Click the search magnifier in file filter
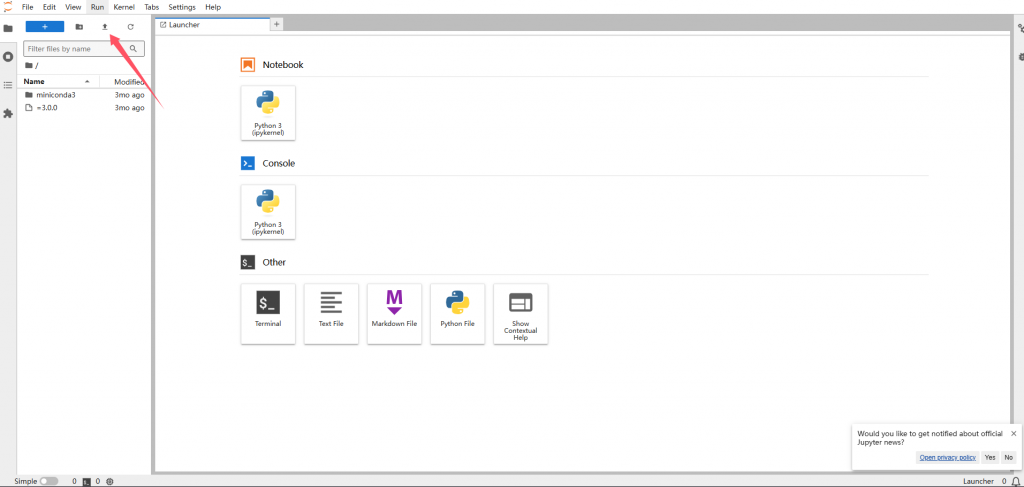Screen dimensions: 1024x487 pos(133,49)
